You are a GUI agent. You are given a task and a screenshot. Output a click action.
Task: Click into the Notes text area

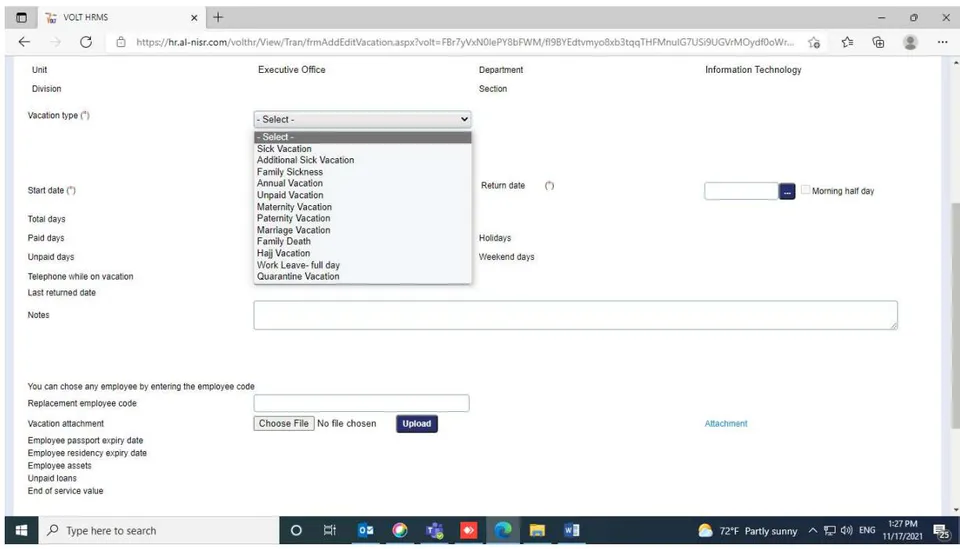pos(576,315)
